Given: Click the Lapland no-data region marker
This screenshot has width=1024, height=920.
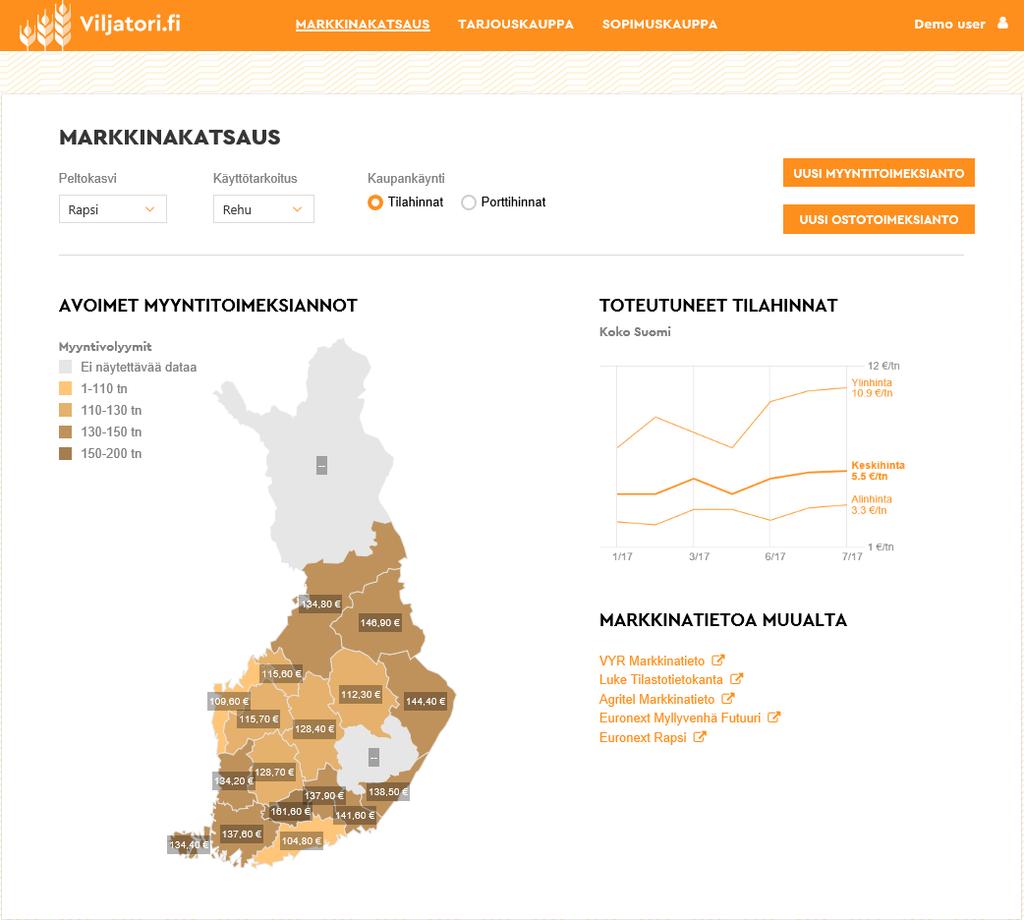Looking at the screenshot, I should (x=321, y=465).
